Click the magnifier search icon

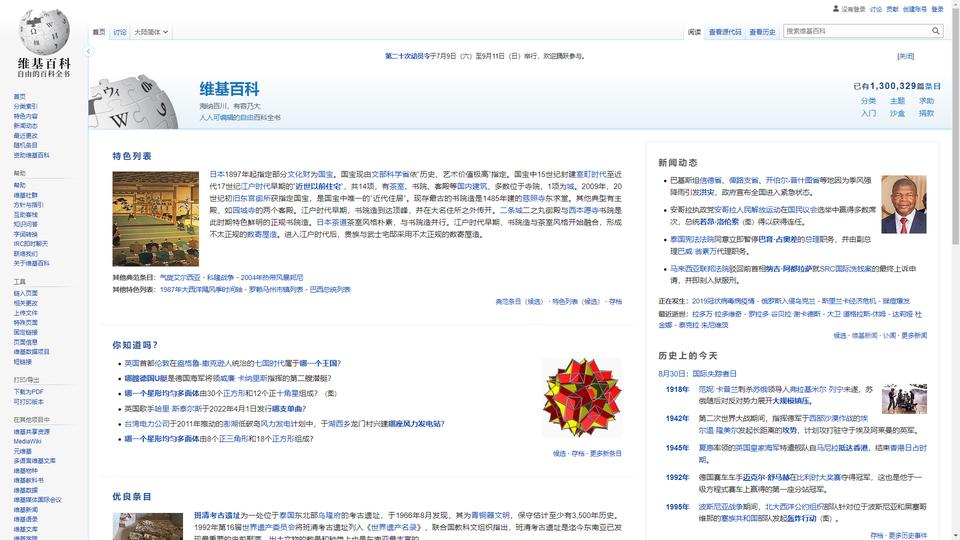(x=936, y=31)
